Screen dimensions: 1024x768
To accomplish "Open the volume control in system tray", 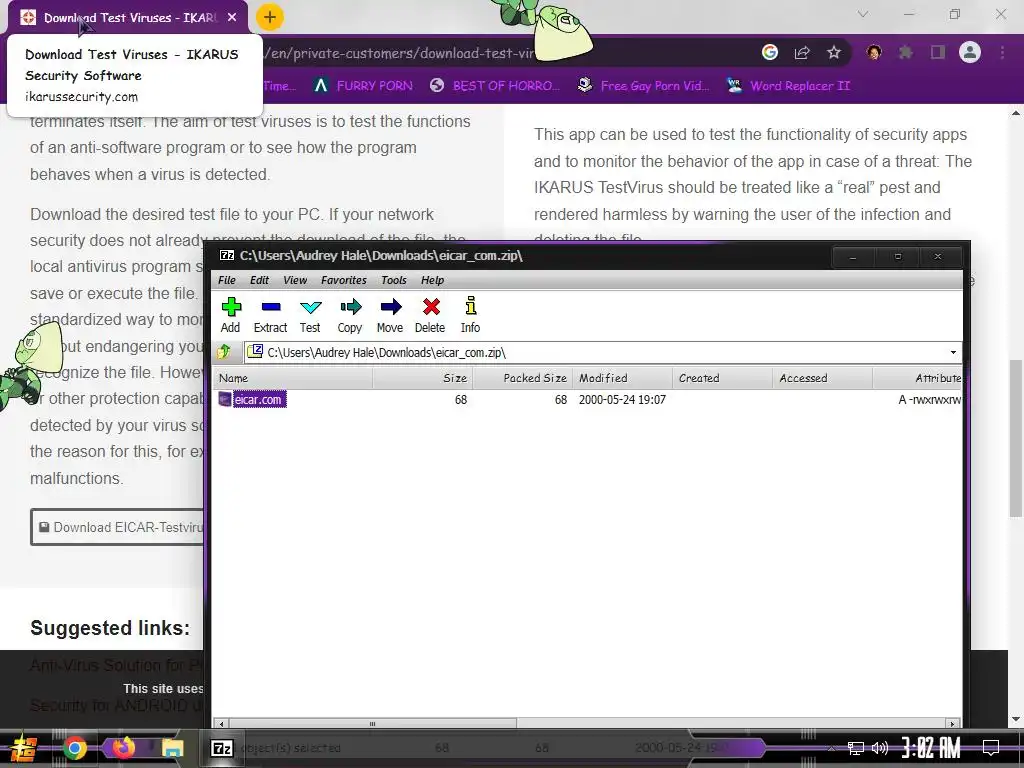I will click(880, 748).
